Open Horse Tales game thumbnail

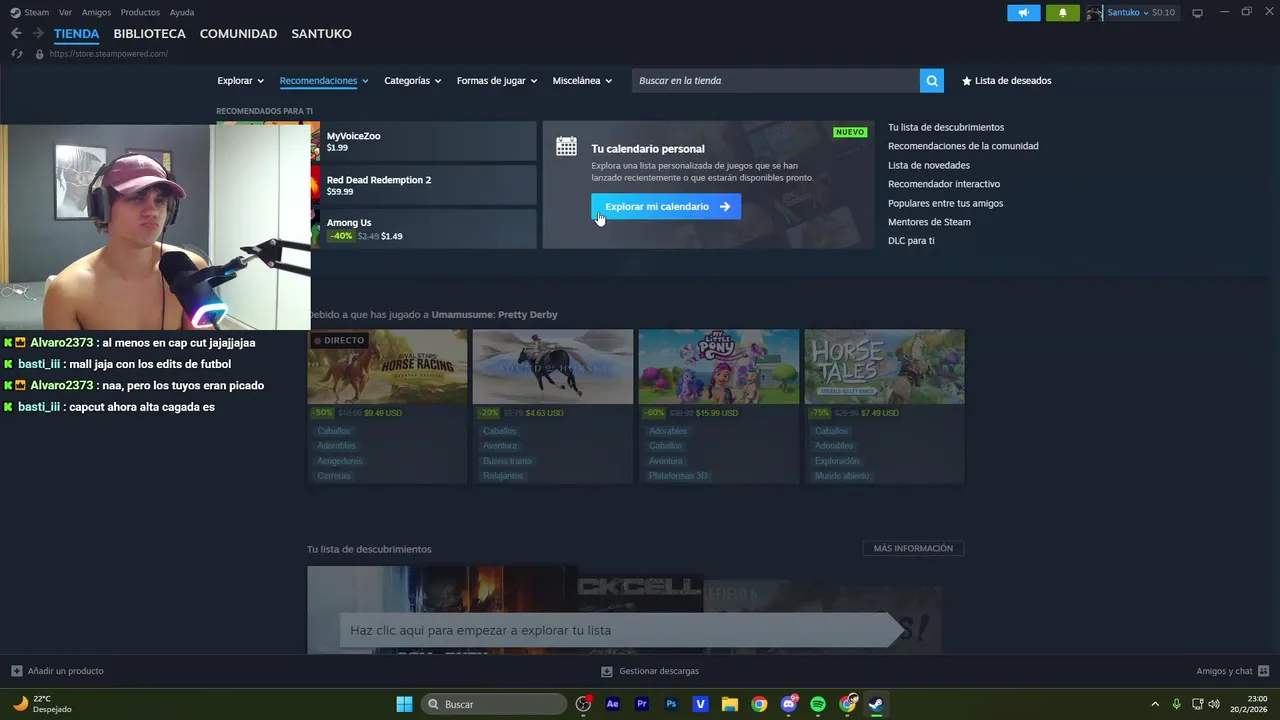(884, 367)
